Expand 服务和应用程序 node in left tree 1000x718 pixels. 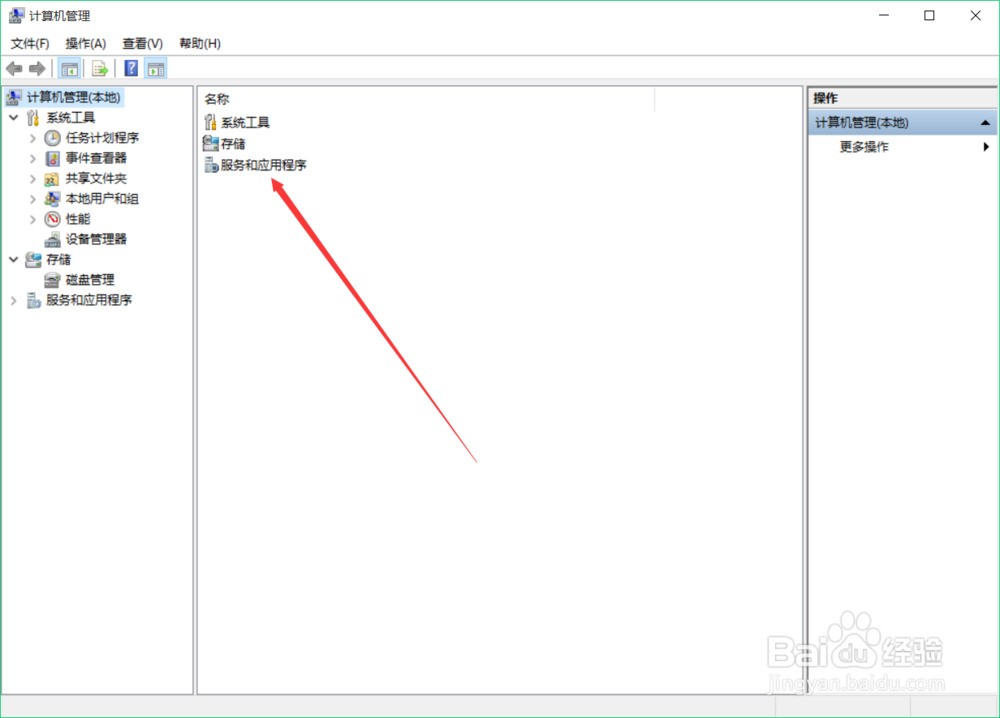click(x=13, y=300)
